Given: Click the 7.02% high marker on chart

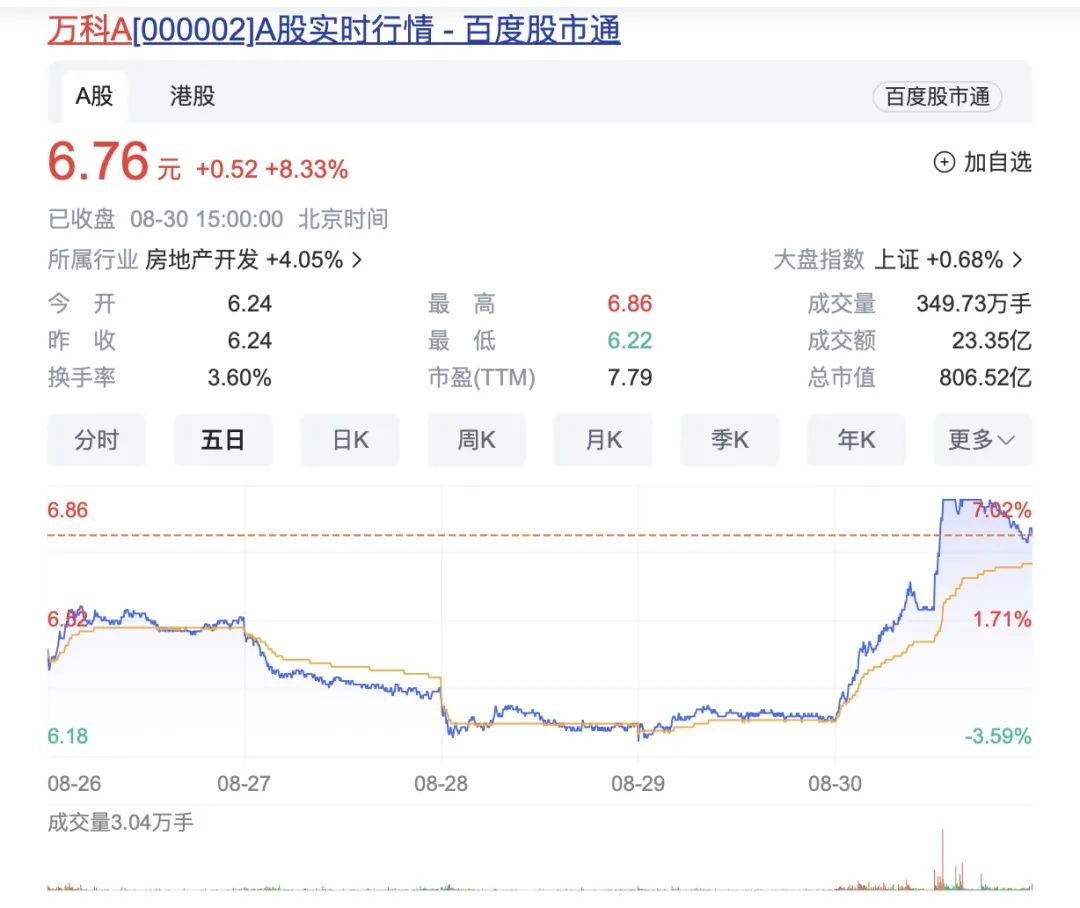Looking at the screenshot, I should [x=1003, y=510].
